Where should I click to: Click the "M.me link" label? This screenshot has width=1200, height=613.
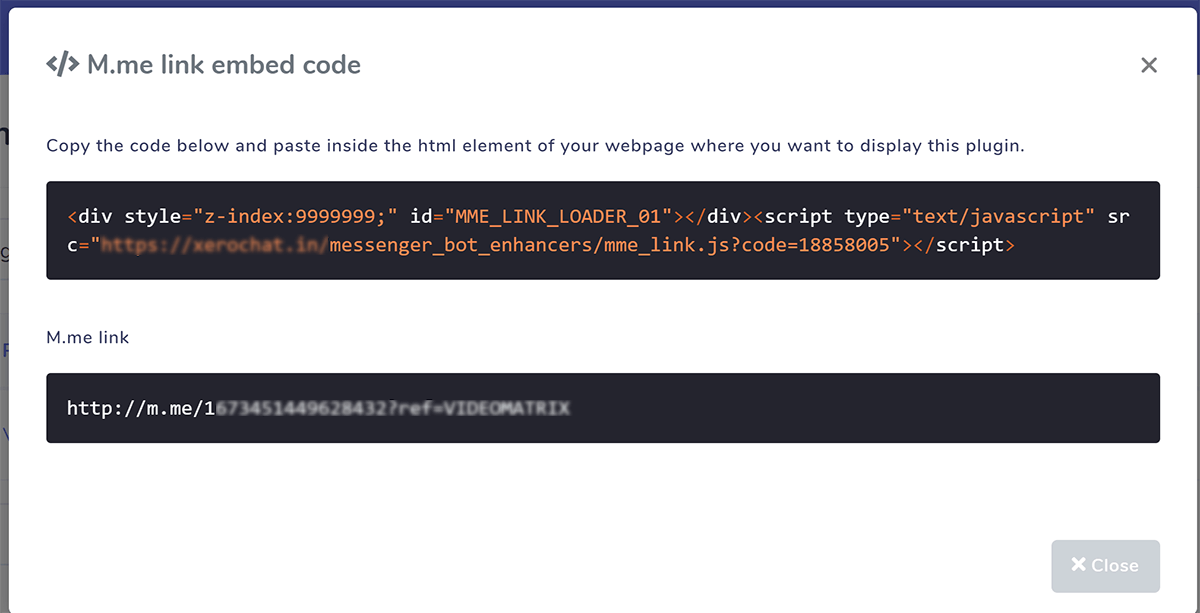click(x=88, y=337)
